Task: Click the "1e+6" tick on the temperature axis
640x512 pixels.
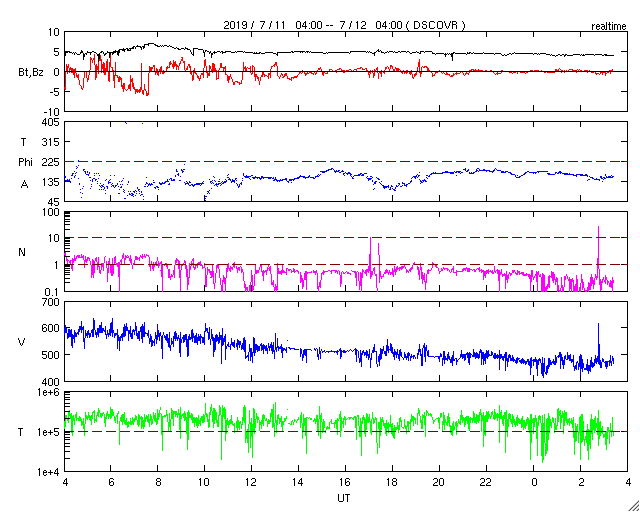Action: (x=49, y=392)
